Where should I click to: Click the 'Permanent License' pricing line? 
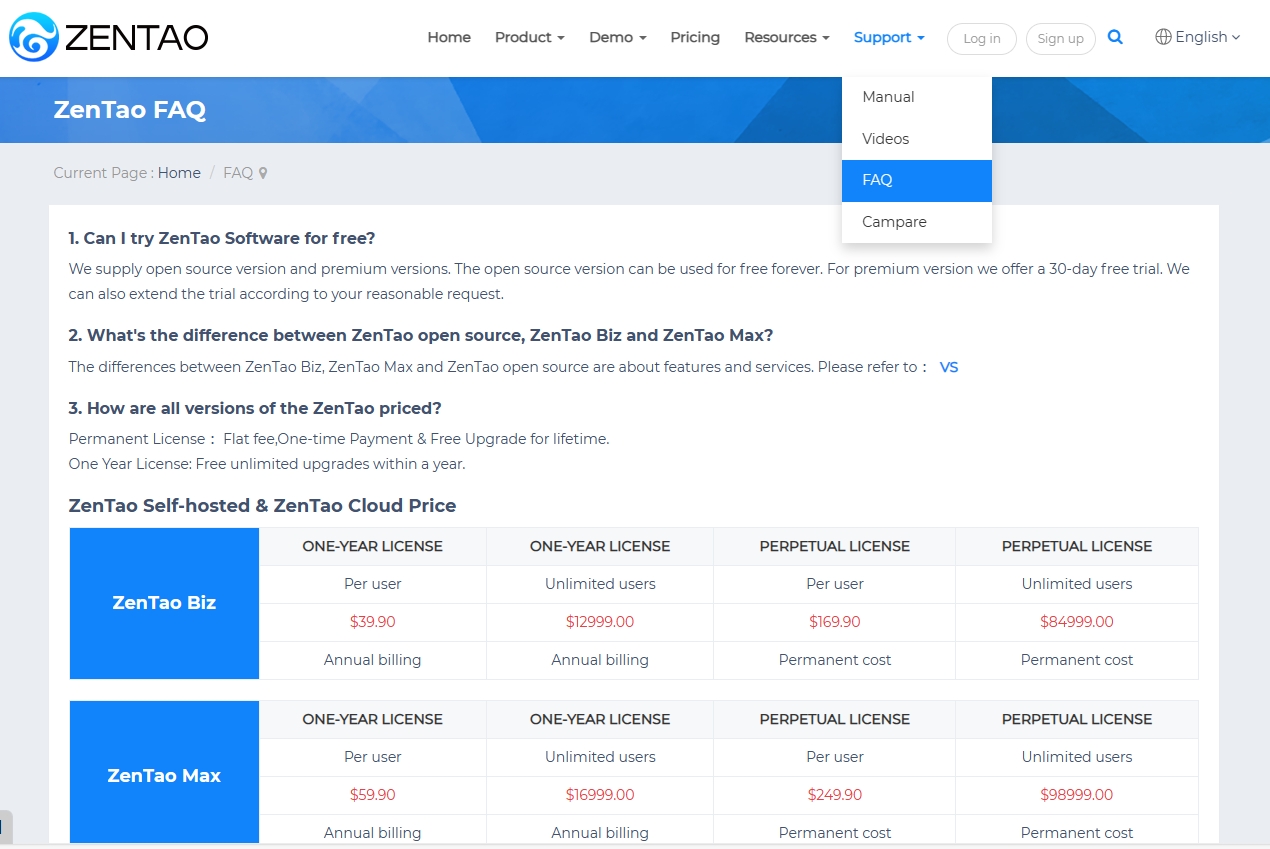339,439
